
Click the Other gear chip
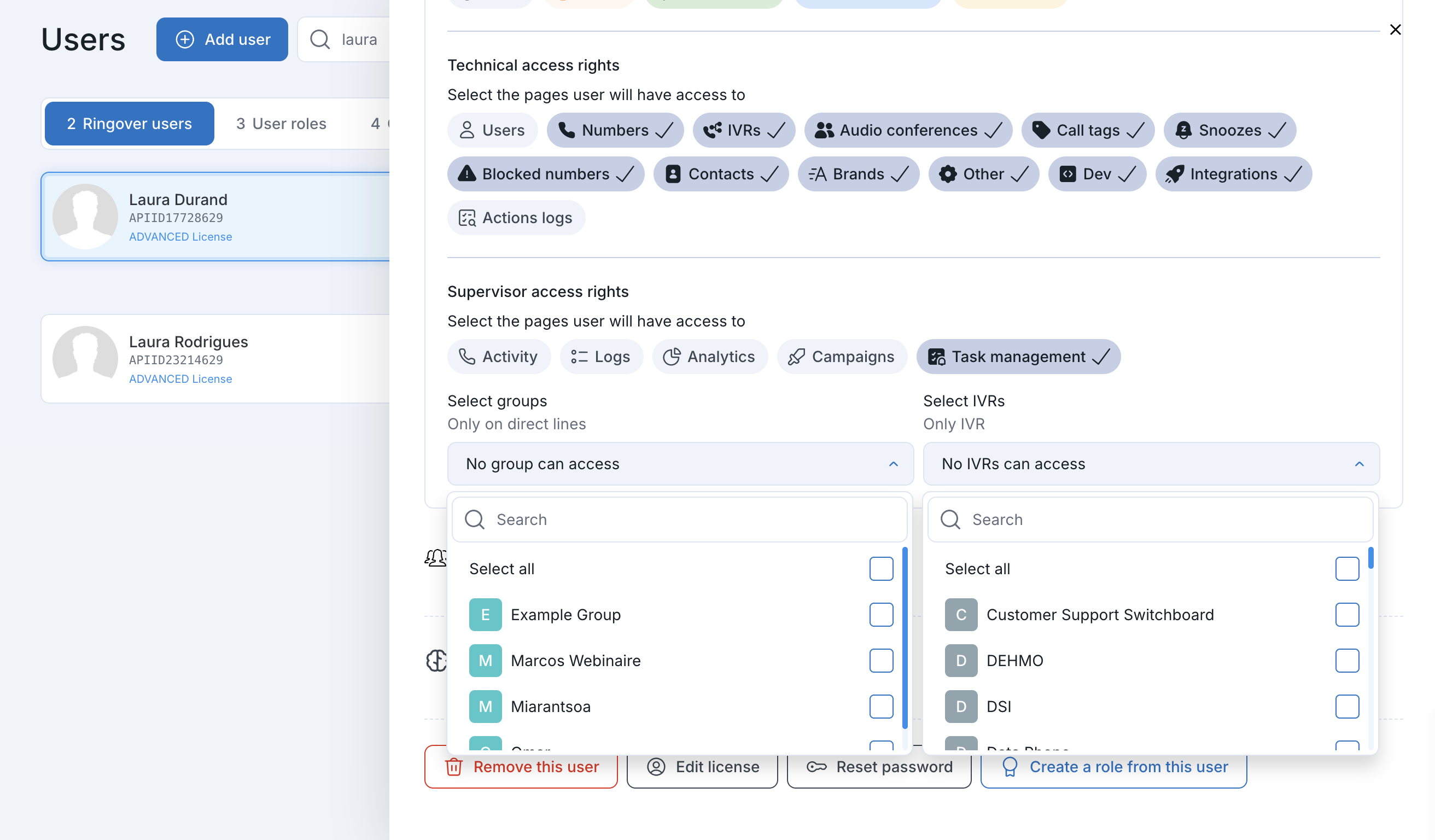(x=983, y=174)
